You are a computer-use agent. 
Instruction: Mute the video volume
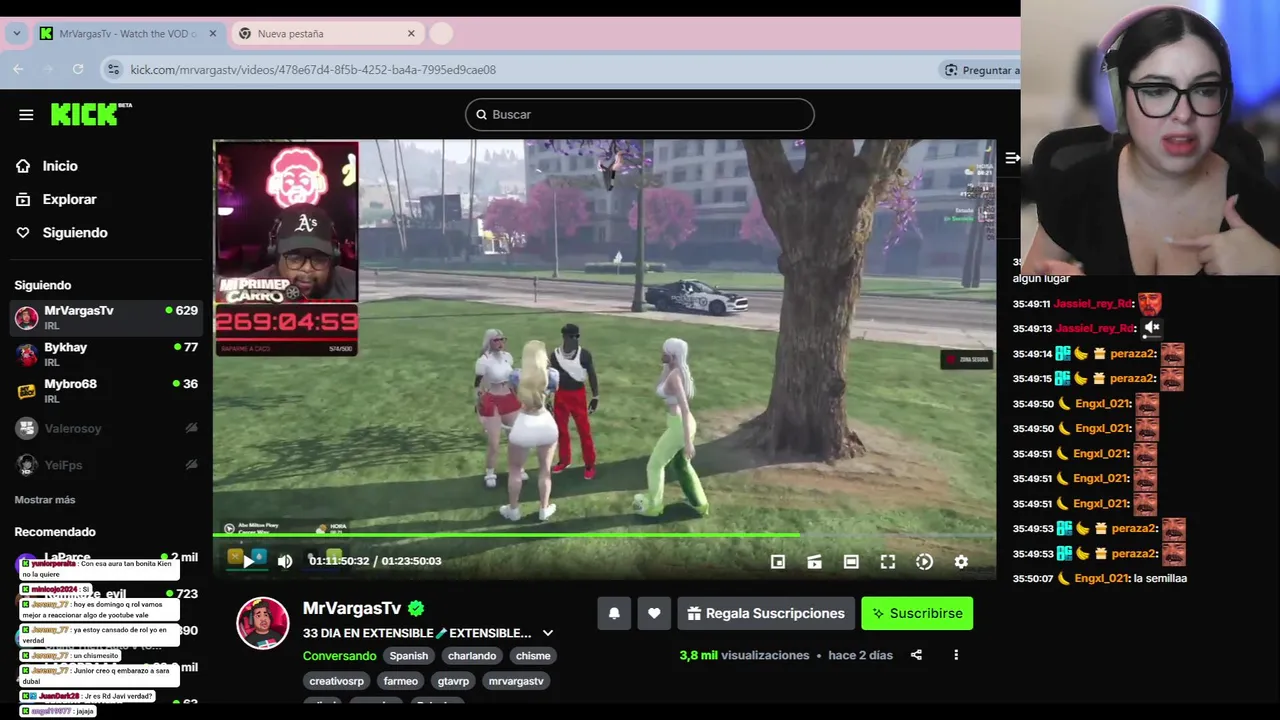click(285, 561)
